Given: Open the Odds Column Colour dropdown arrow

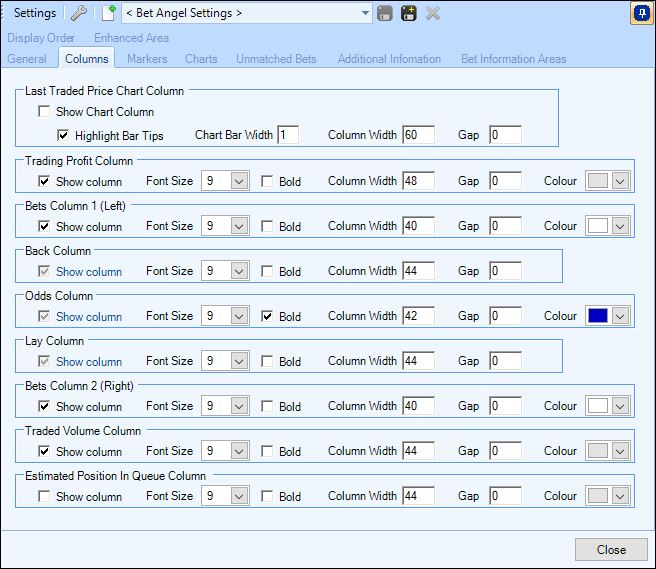Looking at the screenshot, I should point(620,316).
